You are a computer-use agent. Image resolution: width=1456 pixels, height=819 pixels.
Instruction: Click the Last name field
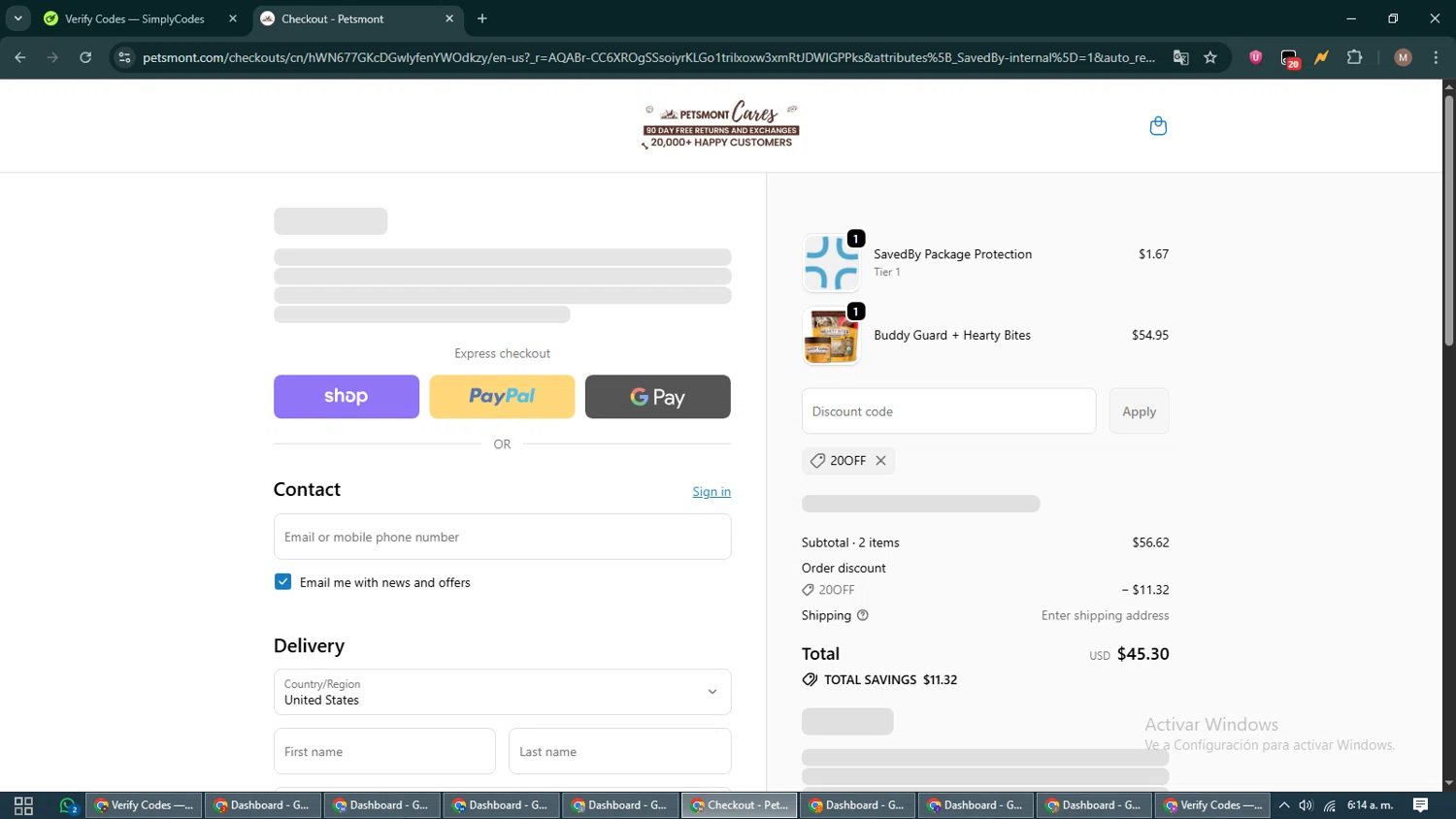pos(619,751)
